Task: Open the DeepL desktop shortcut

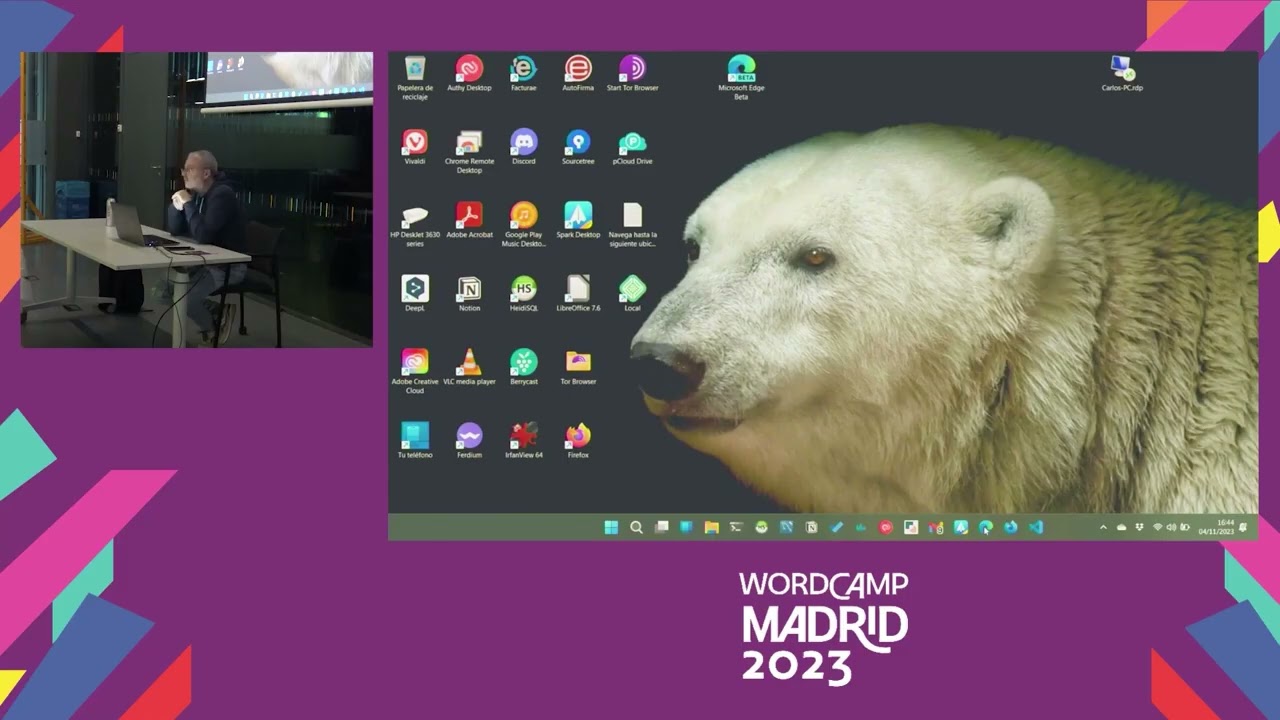Action: (x=414, y=294)
